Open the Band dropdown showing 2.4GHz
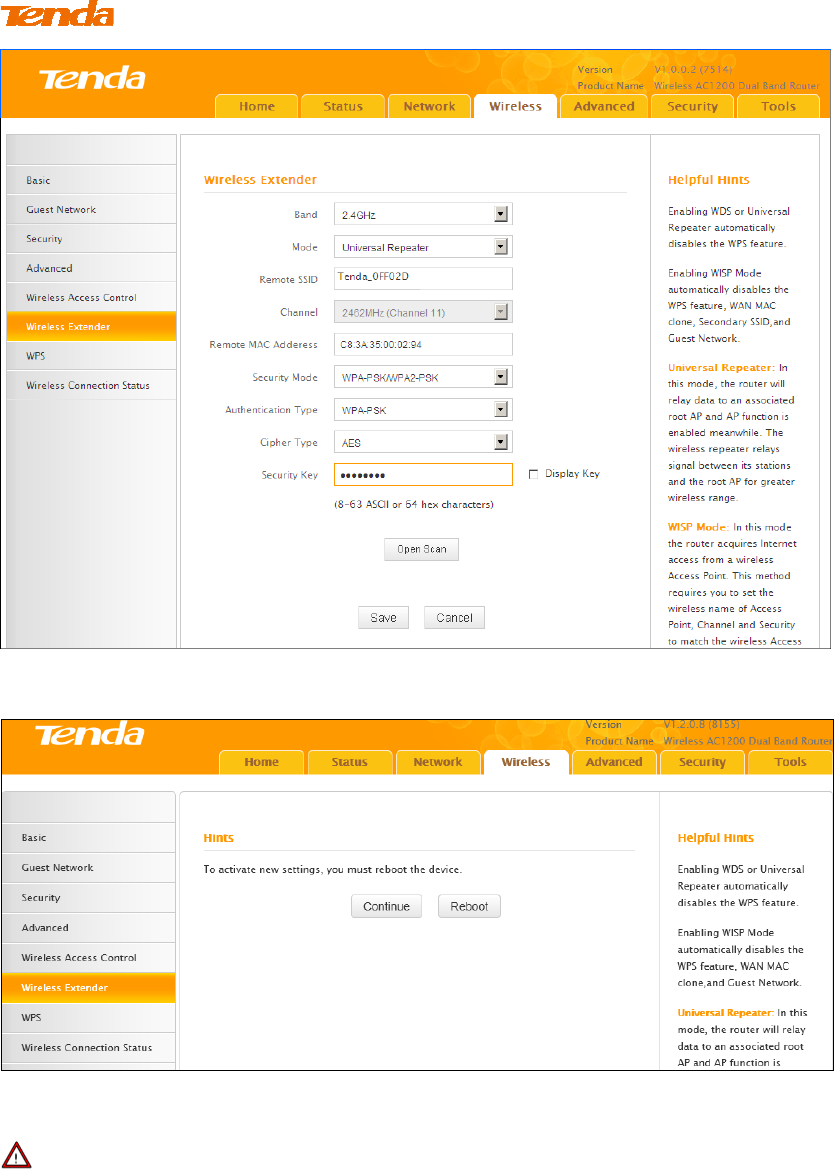 [423, 214]
